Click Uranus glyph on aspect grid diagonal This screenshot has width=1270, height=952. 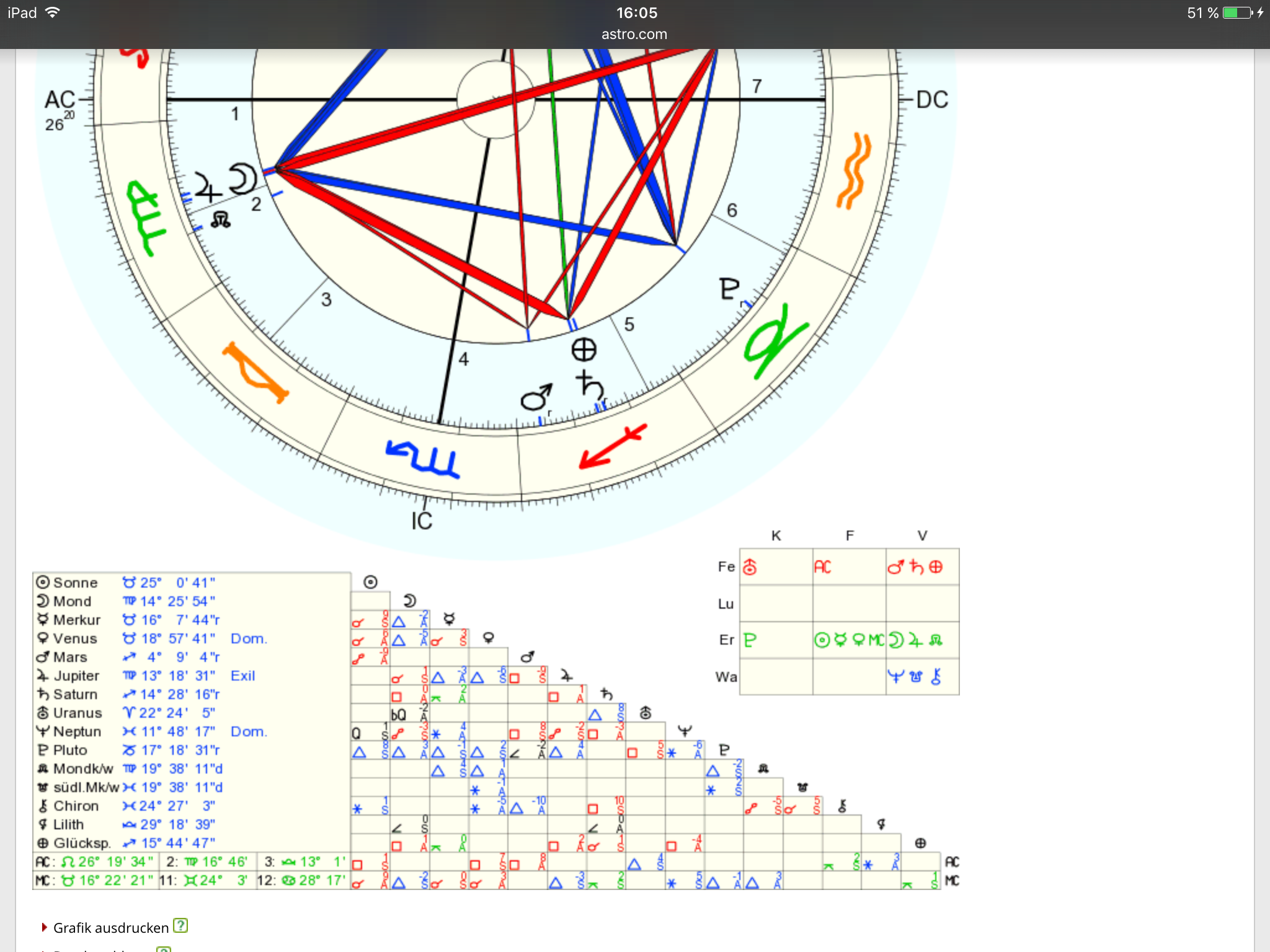click(x=646, y=712)
